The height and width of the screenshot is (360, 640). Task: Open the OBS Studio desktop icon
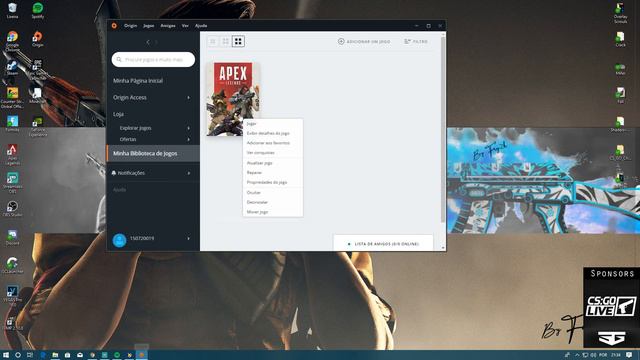12,209
